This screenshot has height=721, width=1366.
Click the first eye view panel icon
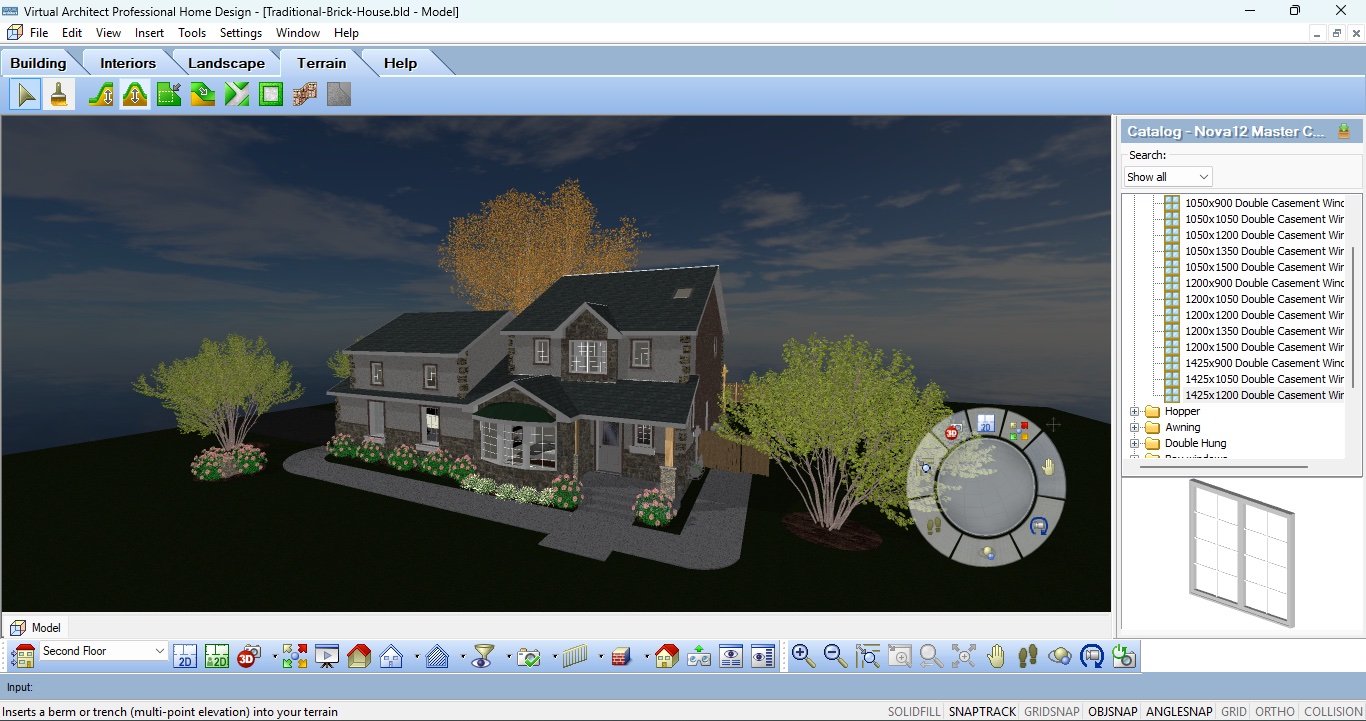(731, 656)
